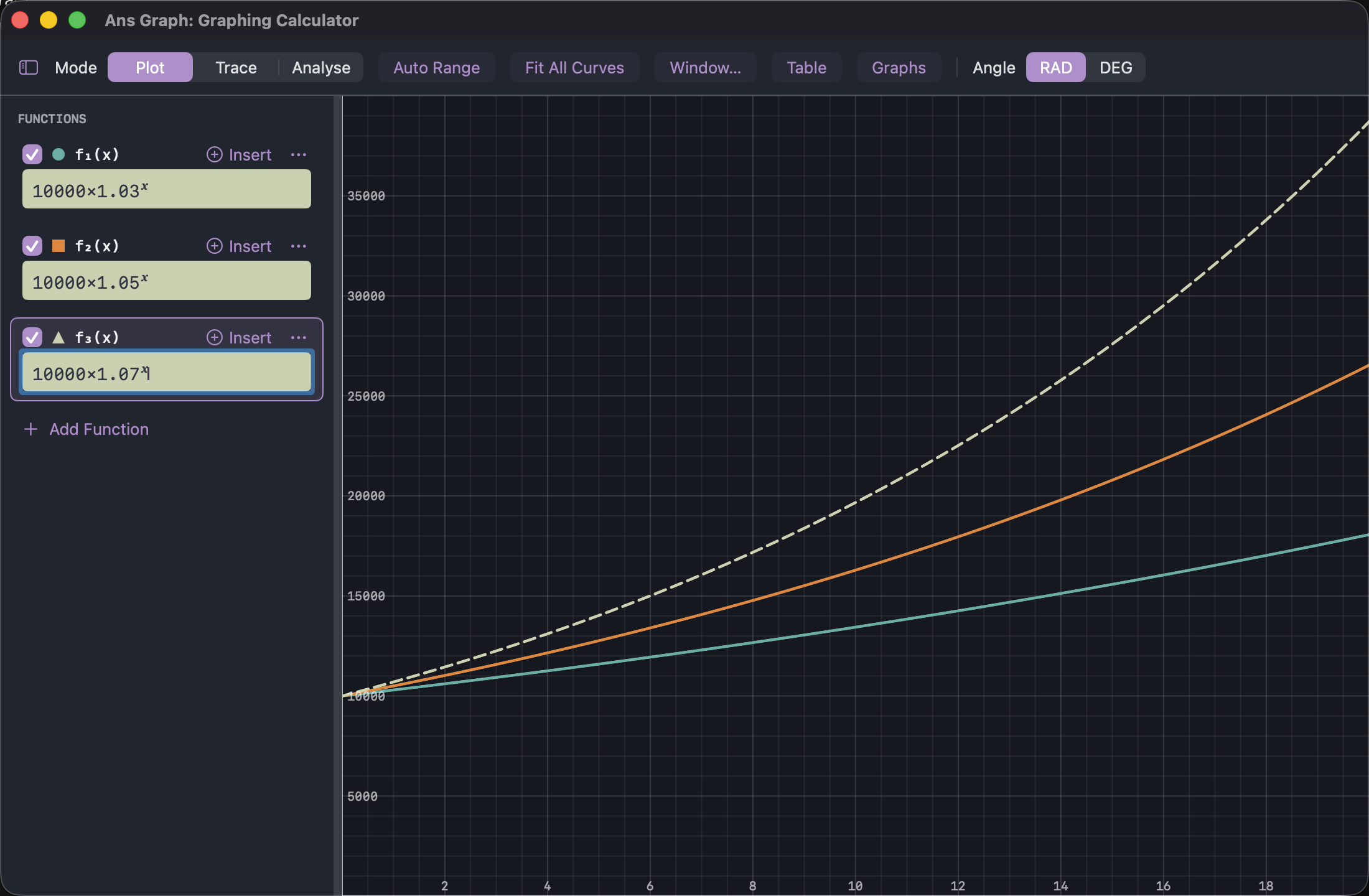Insert into f₃(x) expression
This screenshot has height=896, width=1369.
pos(239,337)
